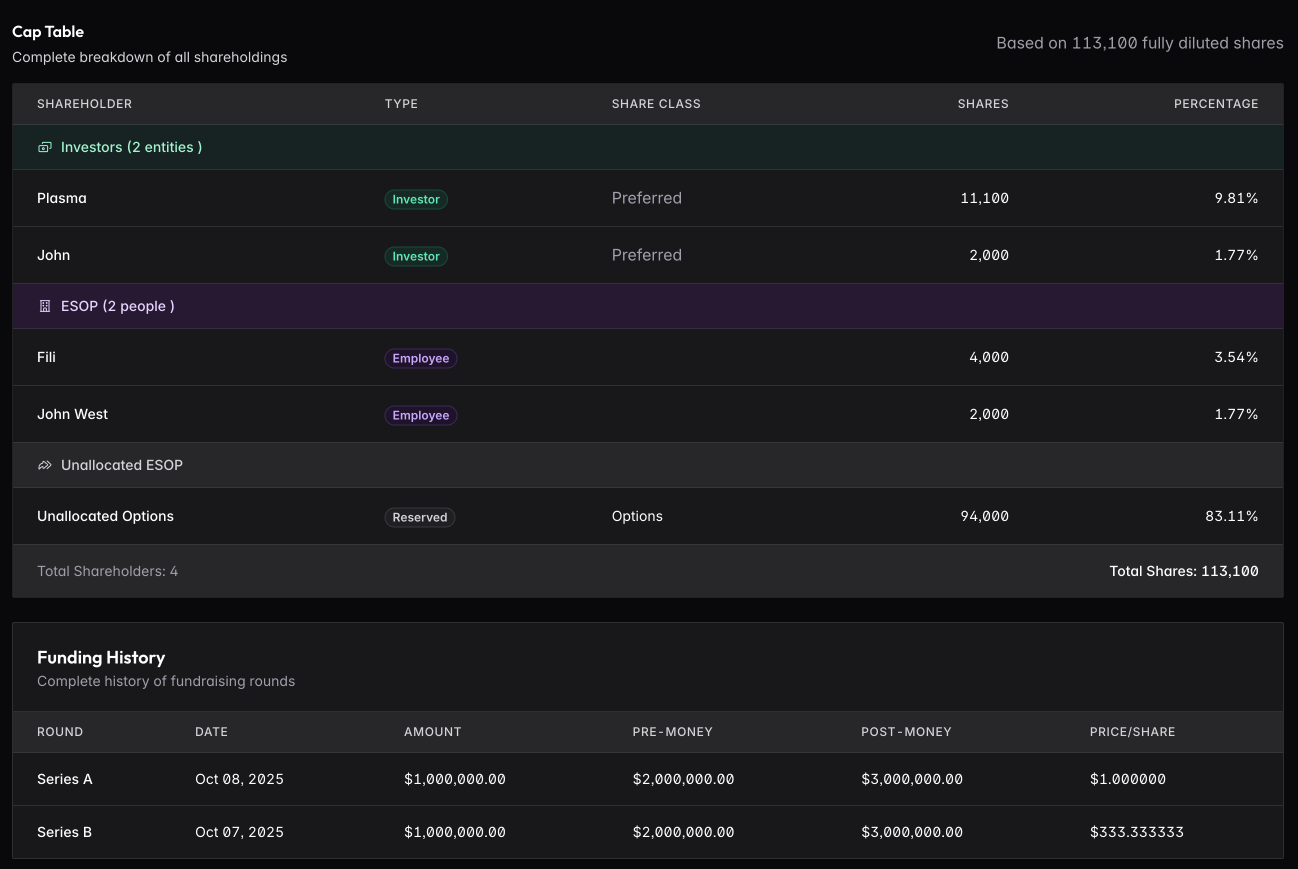Click the Unallocated ESOP arrows icon

(44, 466)
